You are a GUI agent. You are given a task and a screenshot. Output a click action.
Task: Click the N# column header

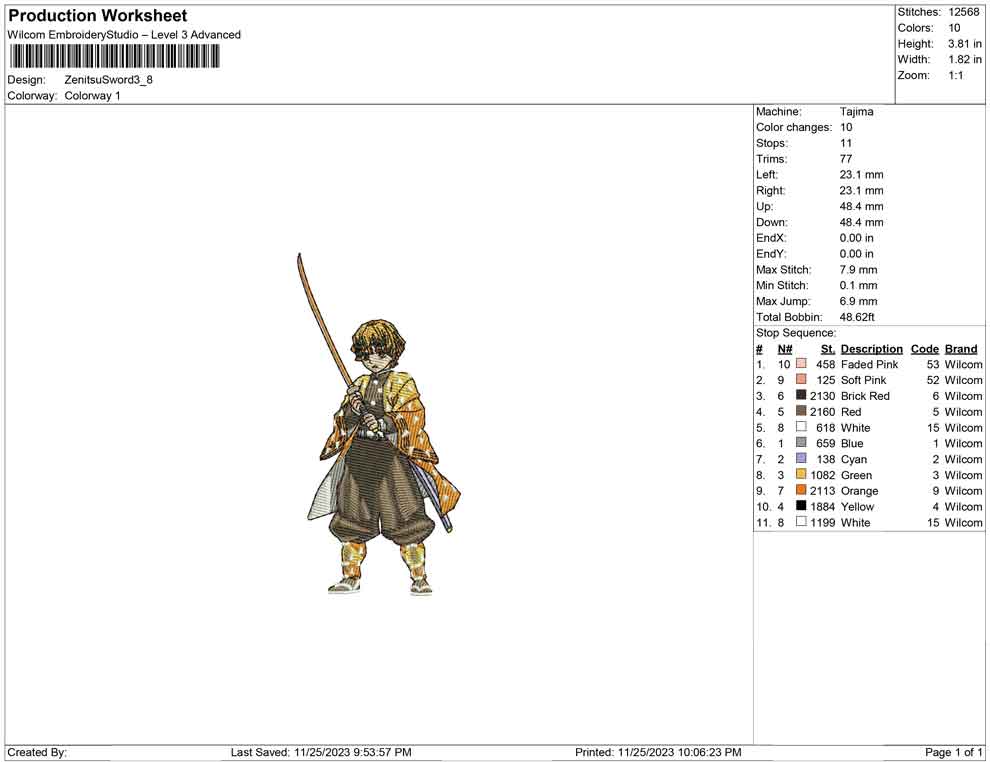pyautogui.click(x=785, y=348)
